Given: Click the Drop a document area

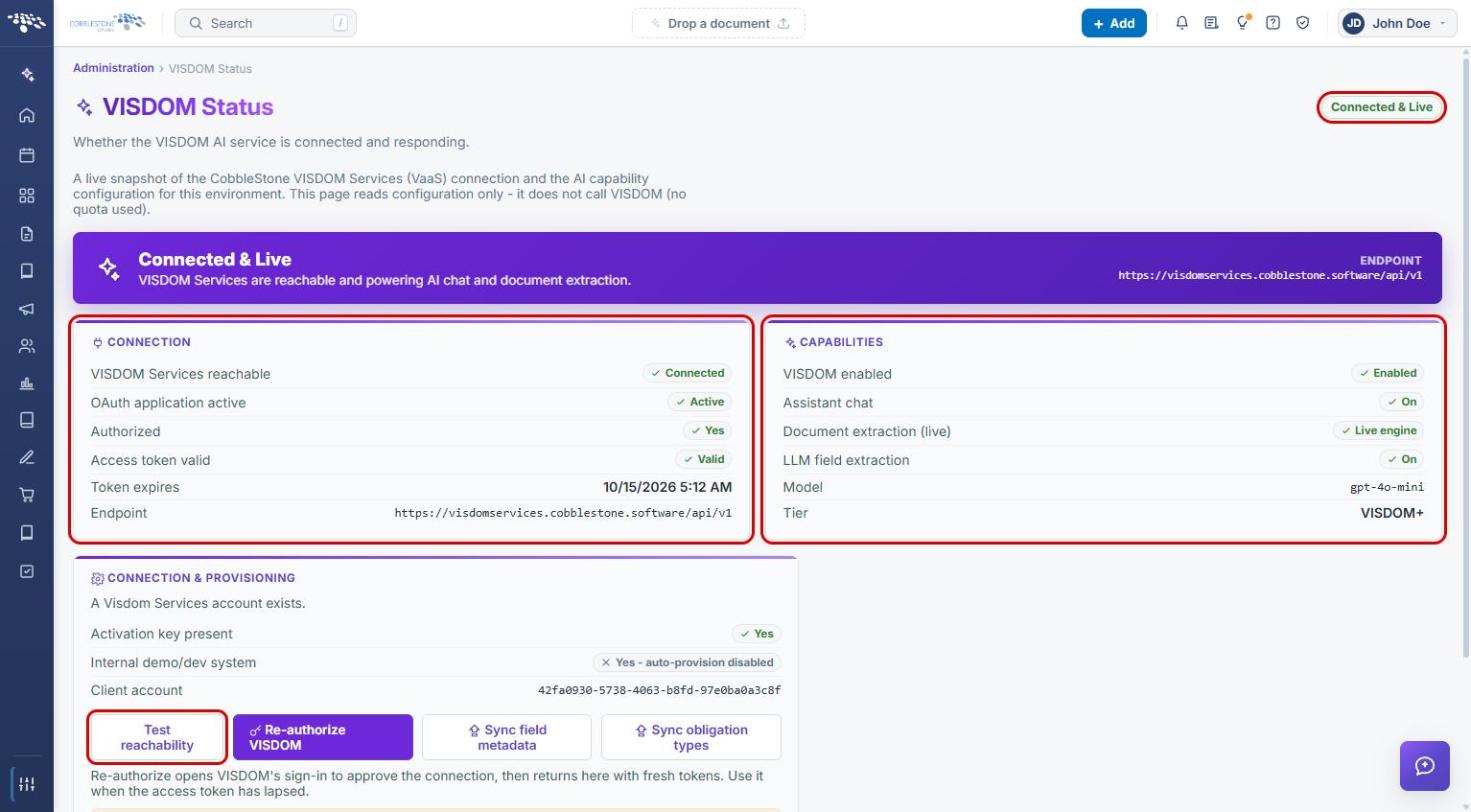Looking at the screenshot, I should coord(719,23).
